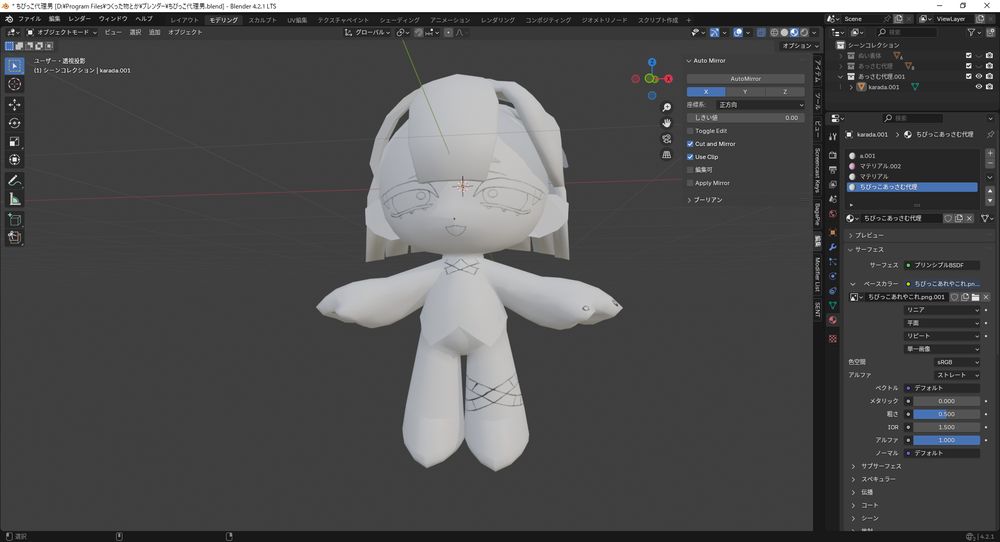Click the 3D Cursor tool
This screenshot has width=1000, height=542.
click(15, 85)
